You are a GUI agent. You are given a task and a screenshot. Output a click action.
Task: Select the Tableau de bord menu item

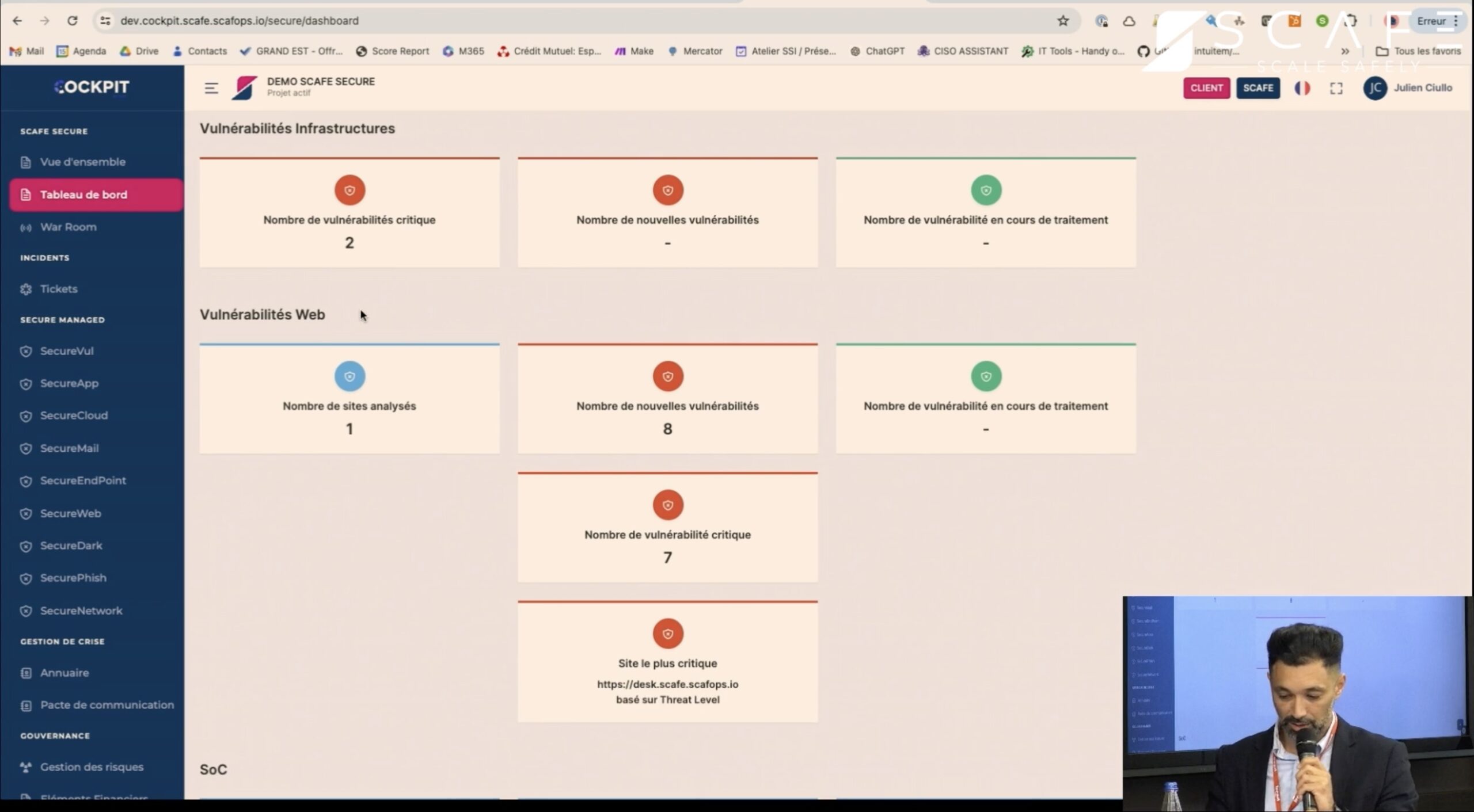[x=83, y=194]
